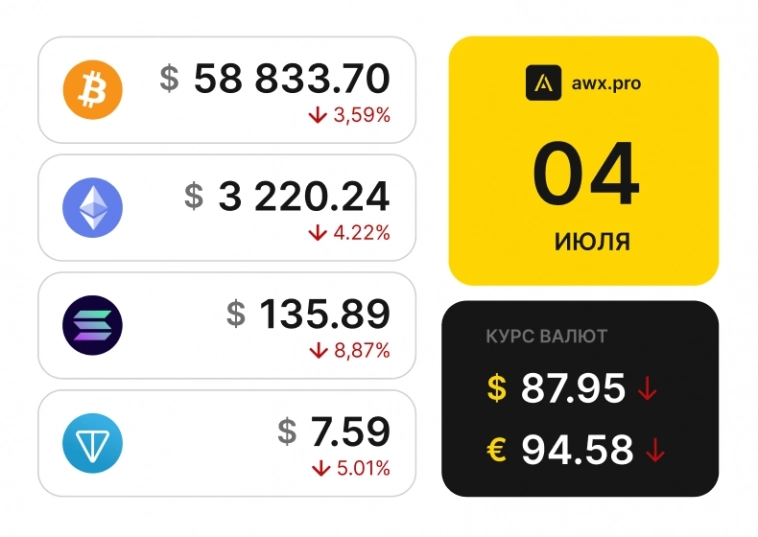Click the red arrow beside 3,59%

[x=318, y=115]
